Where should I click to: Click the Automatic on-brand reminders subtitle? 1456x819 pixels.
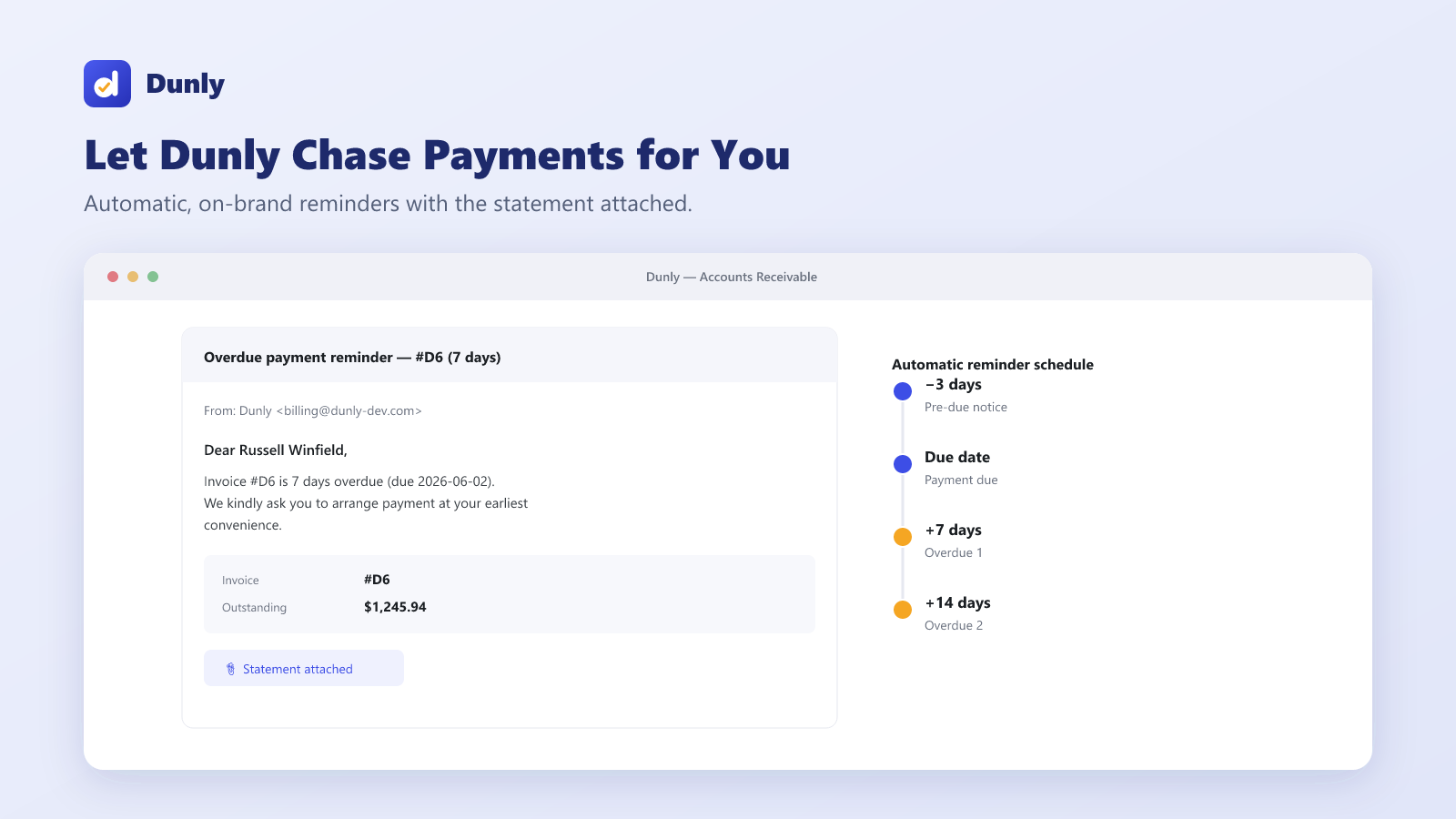point(388,204)
